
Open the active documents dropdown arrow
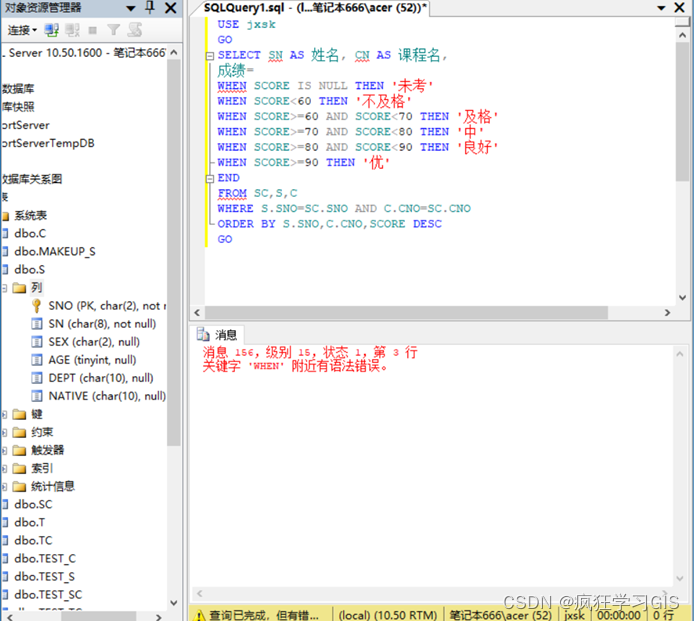(x=661, y=8)
